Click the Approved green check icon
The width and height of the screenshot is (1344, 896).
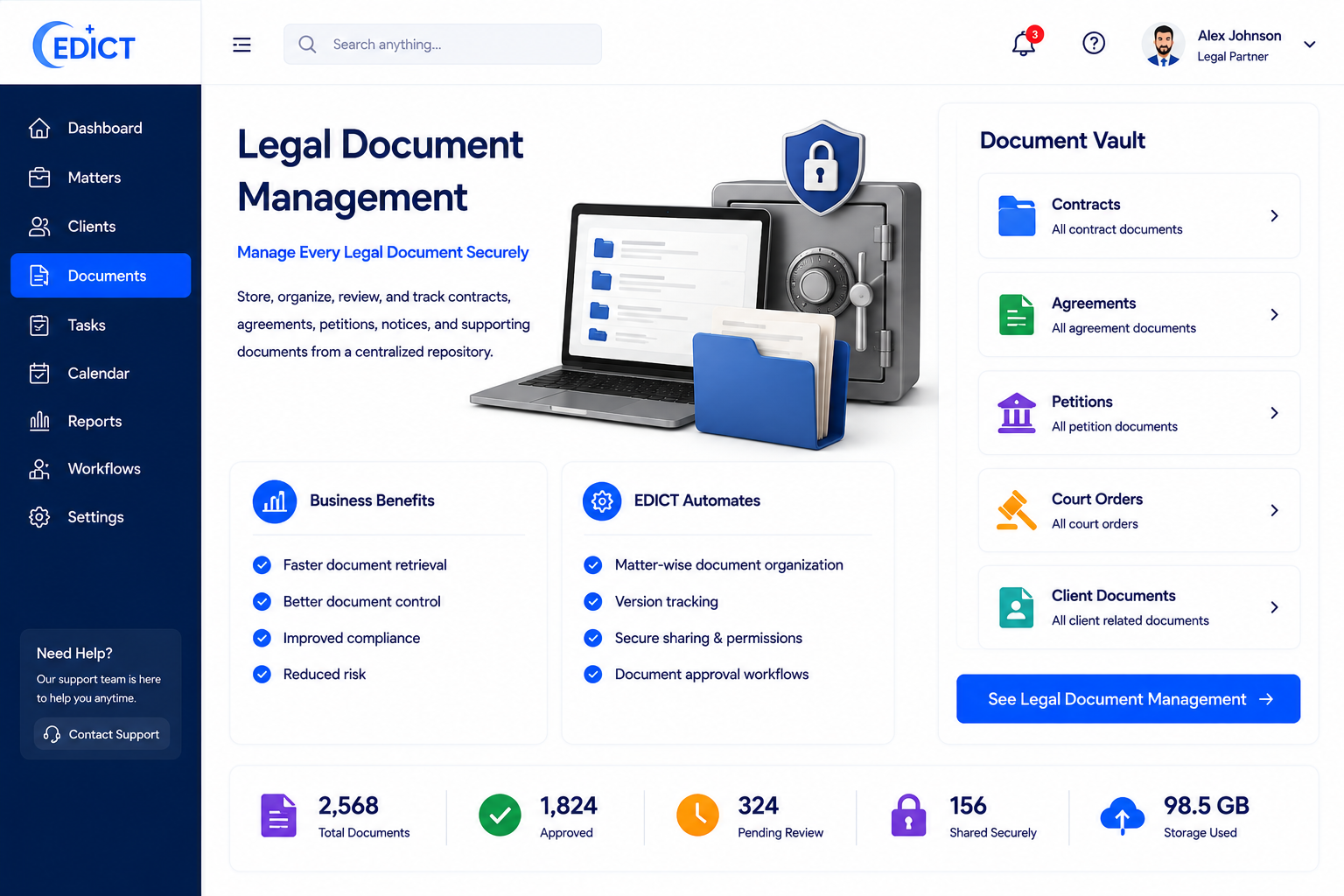500,815
